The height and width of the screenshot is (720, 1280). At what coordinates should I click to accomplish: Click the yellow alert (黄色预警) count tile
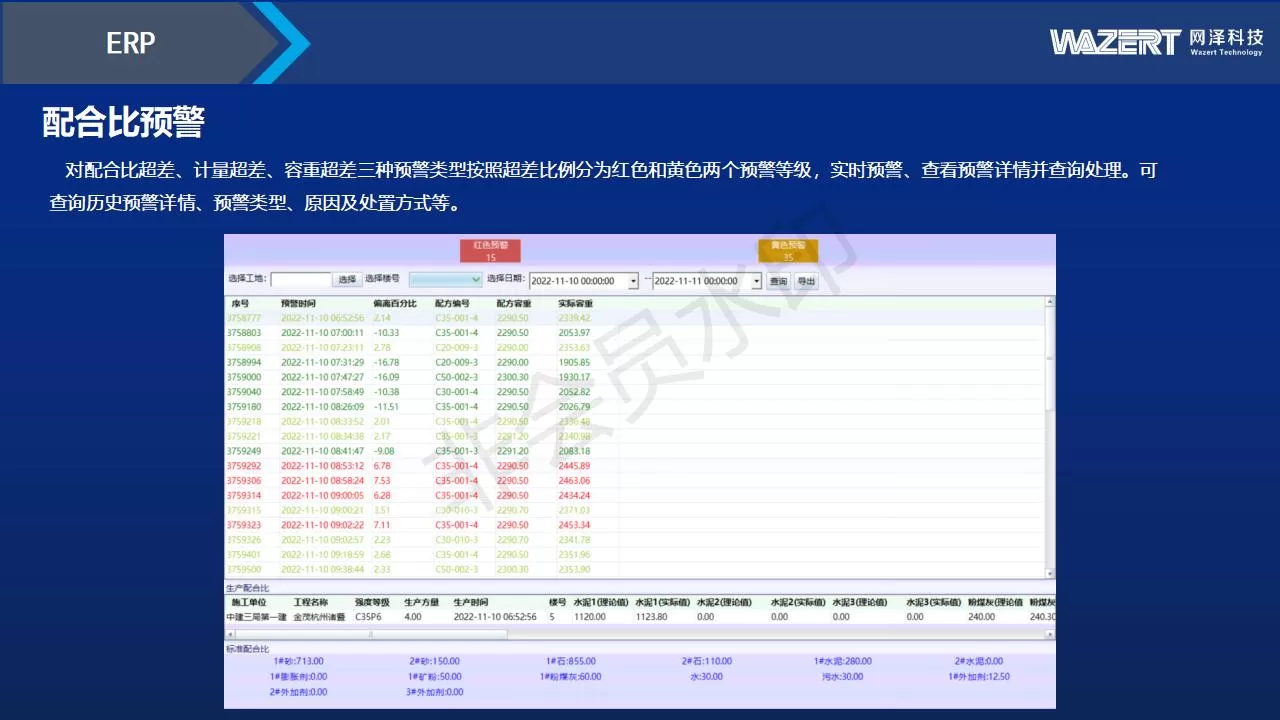[x=788, y=251]
